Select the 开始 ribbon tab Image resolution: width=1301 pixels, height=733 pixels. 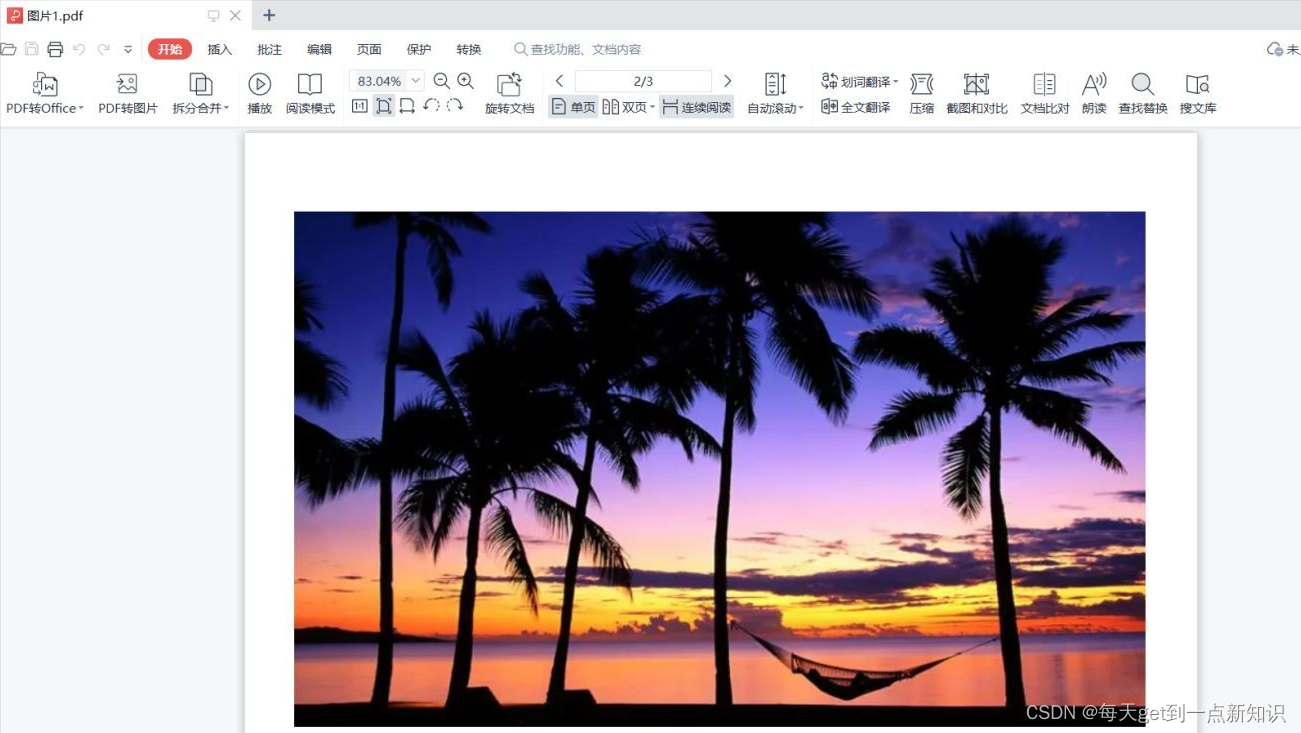click(170, 49)
